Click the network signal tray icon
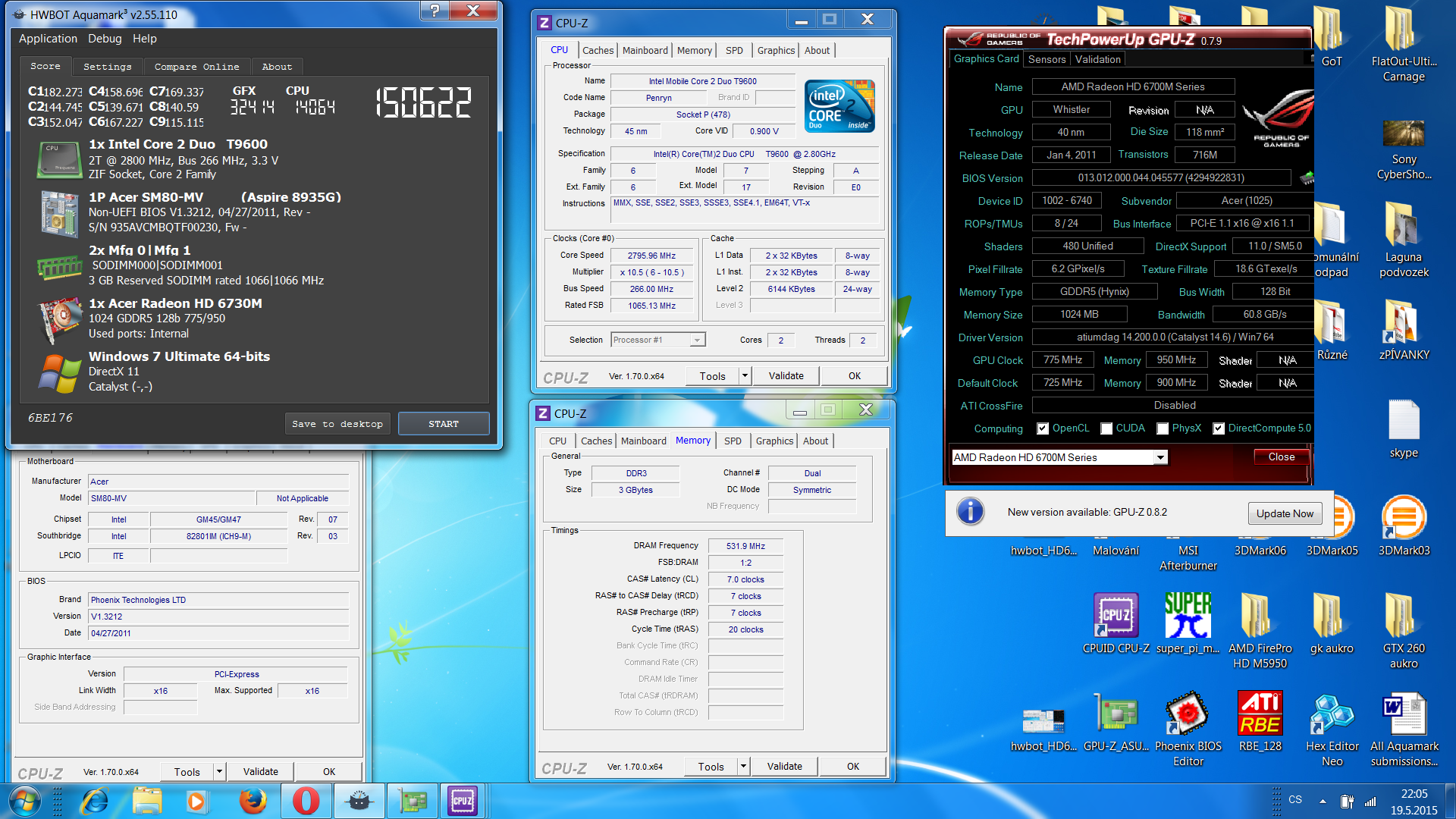 pos(1370,801)
